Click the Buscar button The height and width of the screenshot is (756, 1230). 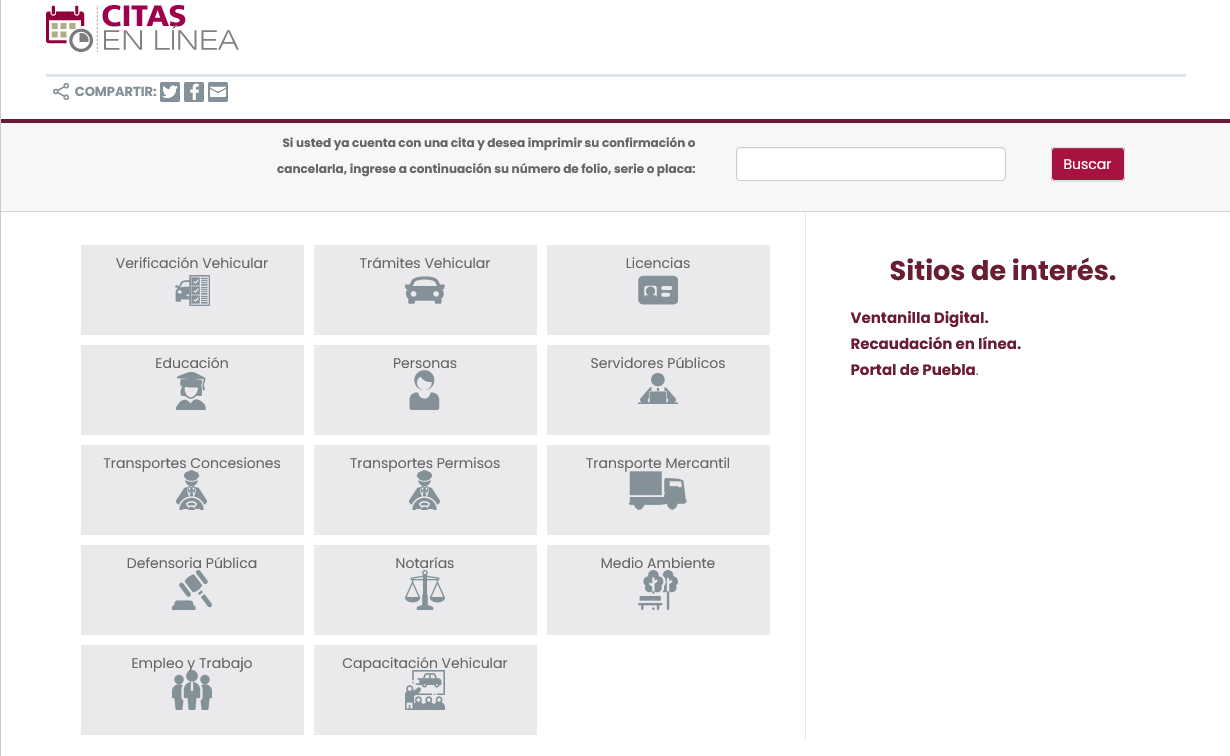[1088, 164]
